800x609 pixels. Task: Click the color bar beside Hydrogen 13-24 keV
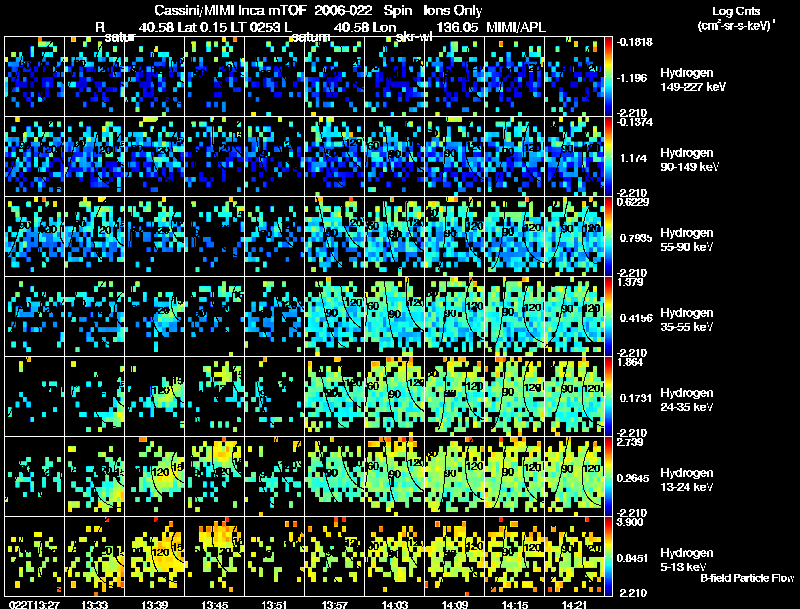click(608, 477)
